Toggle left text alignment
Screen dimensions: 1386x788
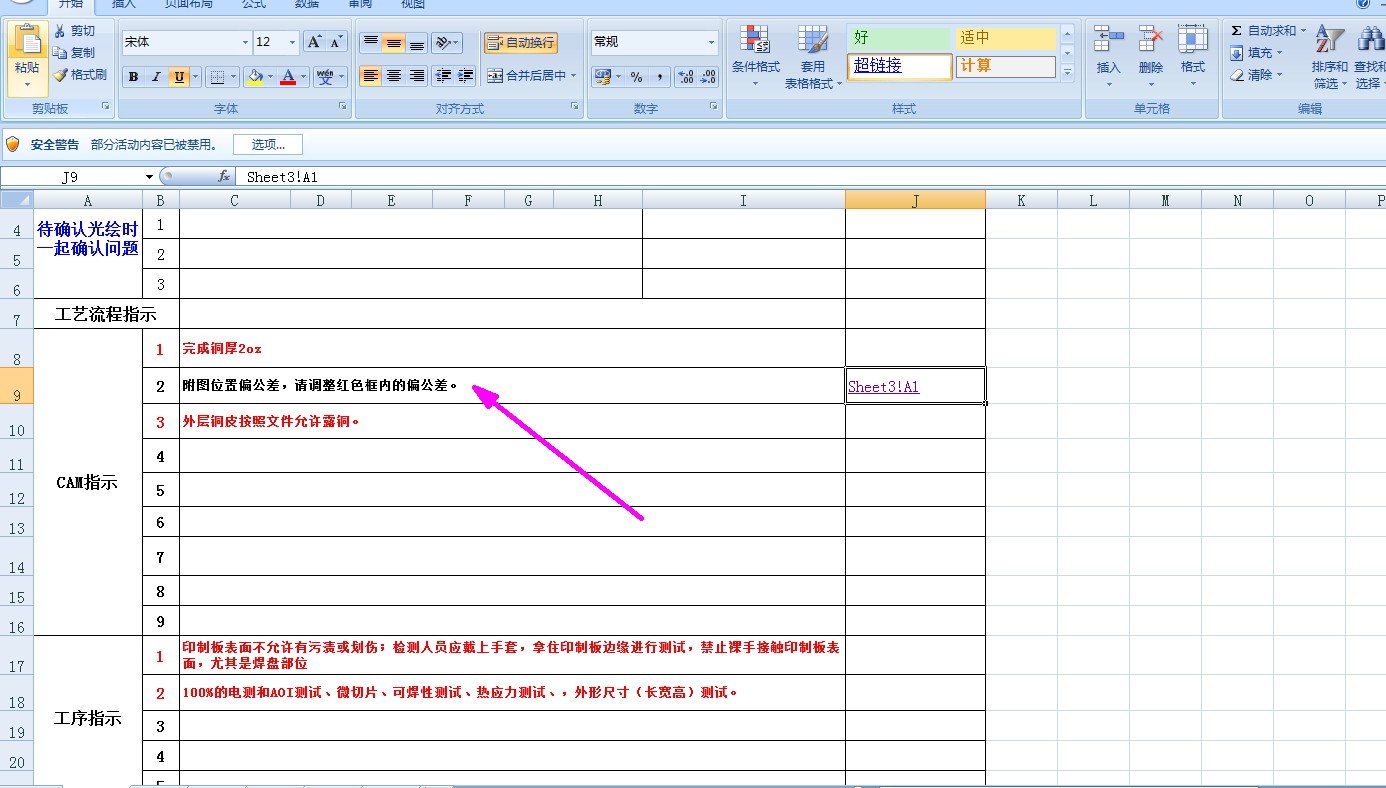tap(371, 76)
